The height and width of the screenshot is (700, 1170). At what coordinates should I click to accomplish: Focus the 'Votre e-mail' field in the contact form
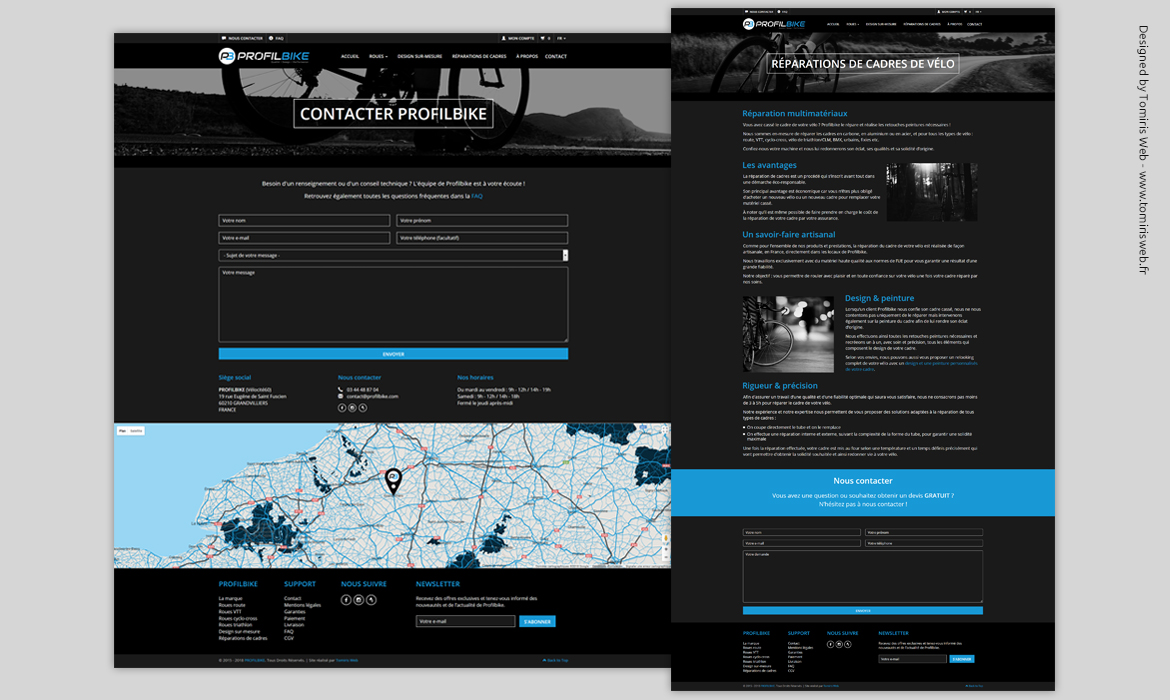[x=304, y=238]
